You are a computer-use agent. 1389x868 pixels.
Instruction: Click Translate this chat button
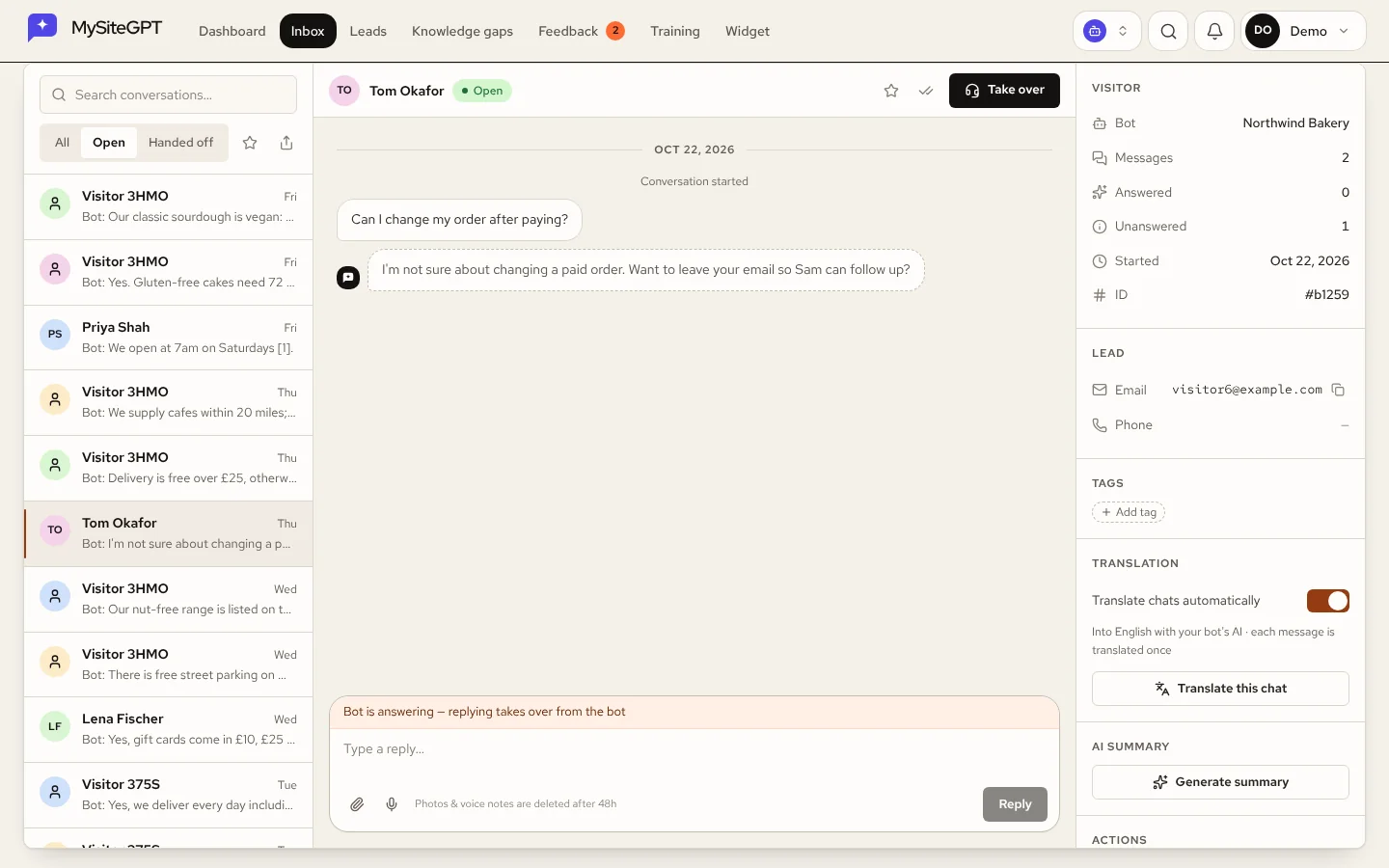1220,689
